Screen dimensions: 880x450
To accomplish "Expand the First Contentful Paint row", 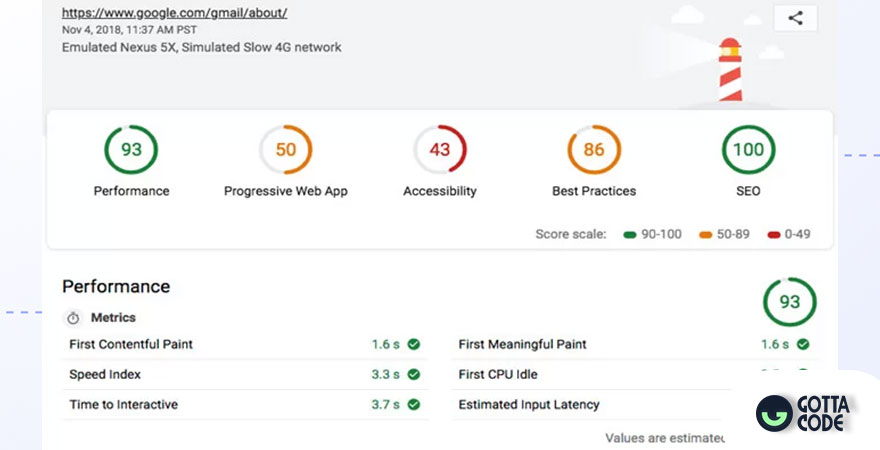I will [245, 345].
